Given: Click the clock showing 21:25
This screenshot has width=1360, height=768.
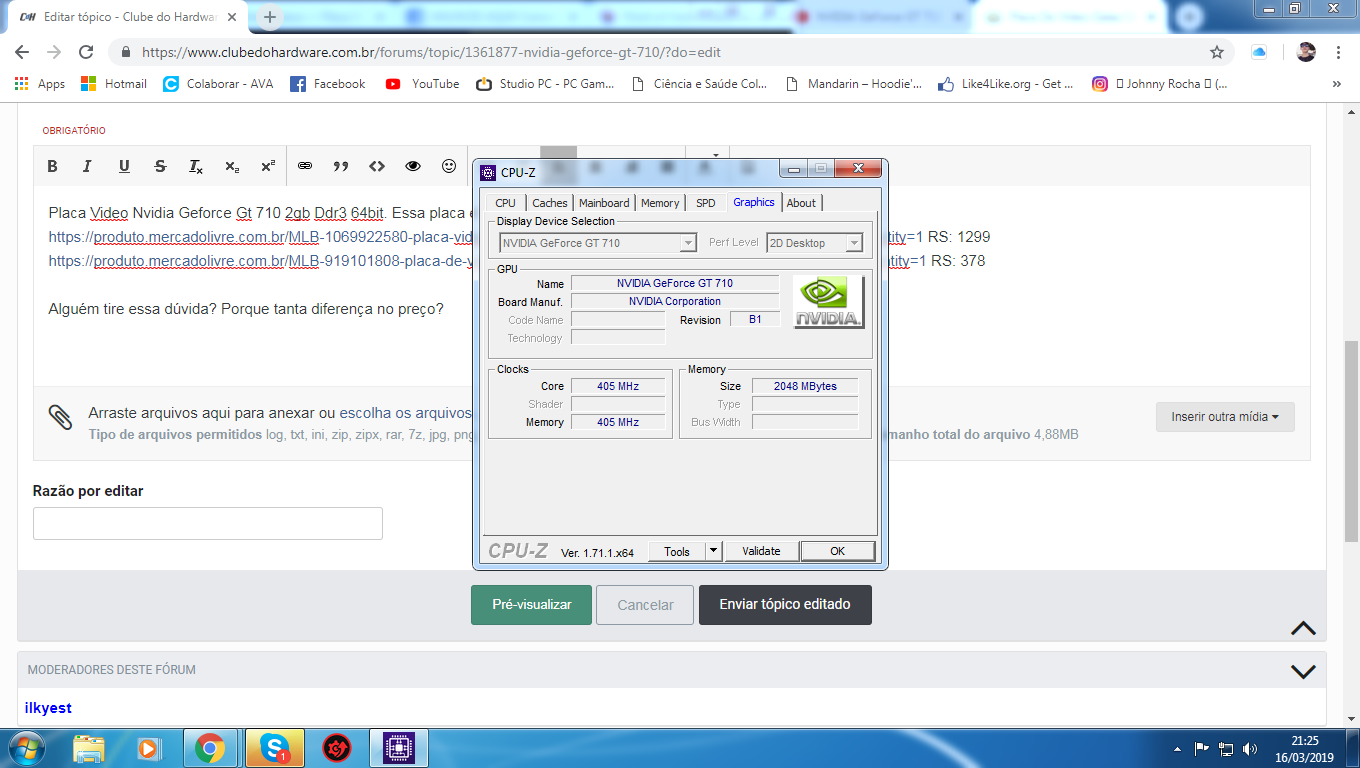Looking at the screenshot, I should click(x=1304, y=741).
